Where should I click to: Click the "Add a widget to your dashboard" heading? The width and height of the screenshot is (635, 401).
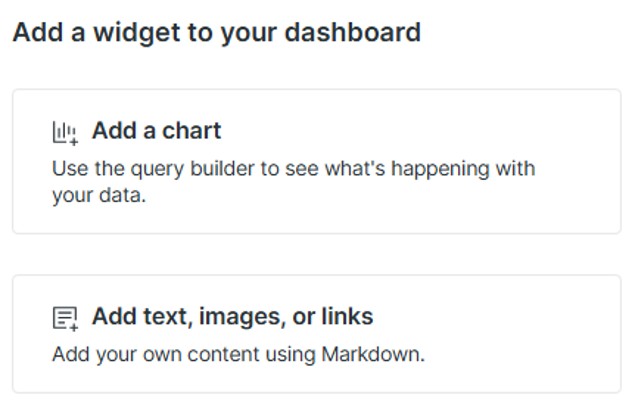[x=216, y=33]
